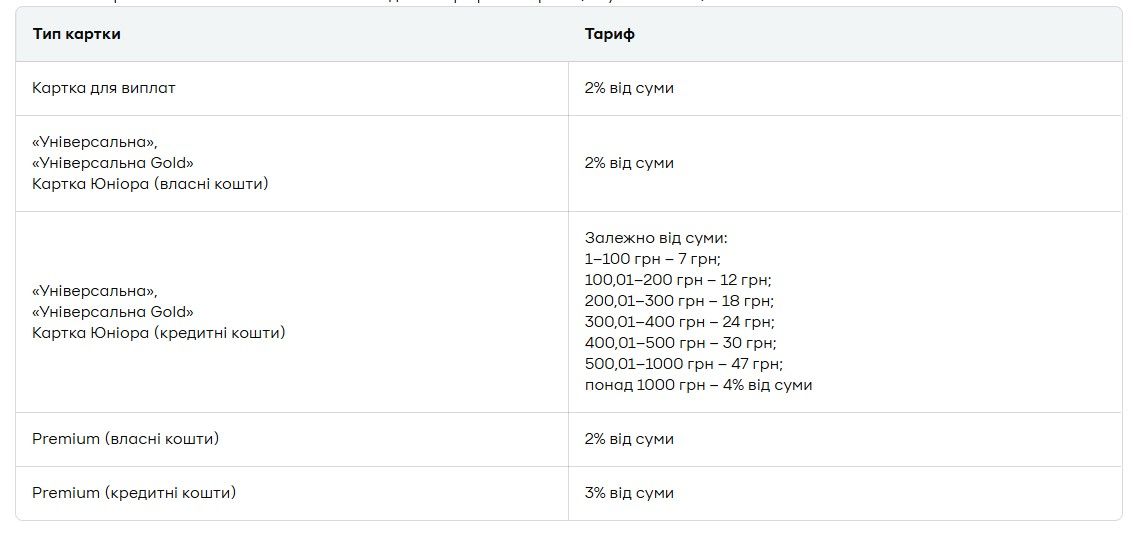1133x536 pixels.
Task: Select the "Картка для виплат" cell
Action: pyautogui.click(x=104, y=88)
